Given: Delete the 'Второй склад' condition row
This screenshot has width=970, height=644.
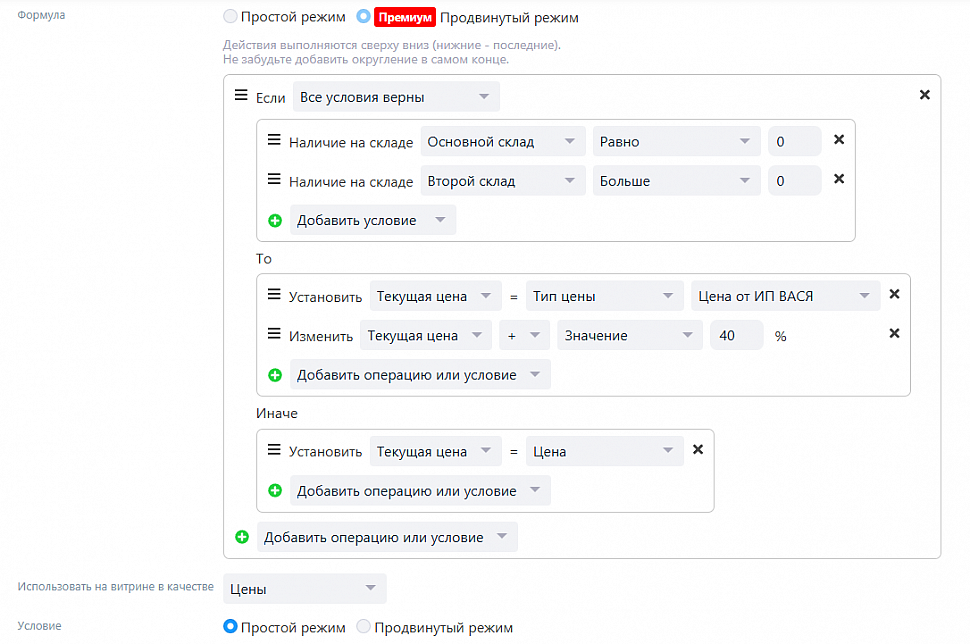Looking at the screenshot, I should coord(839,179).
